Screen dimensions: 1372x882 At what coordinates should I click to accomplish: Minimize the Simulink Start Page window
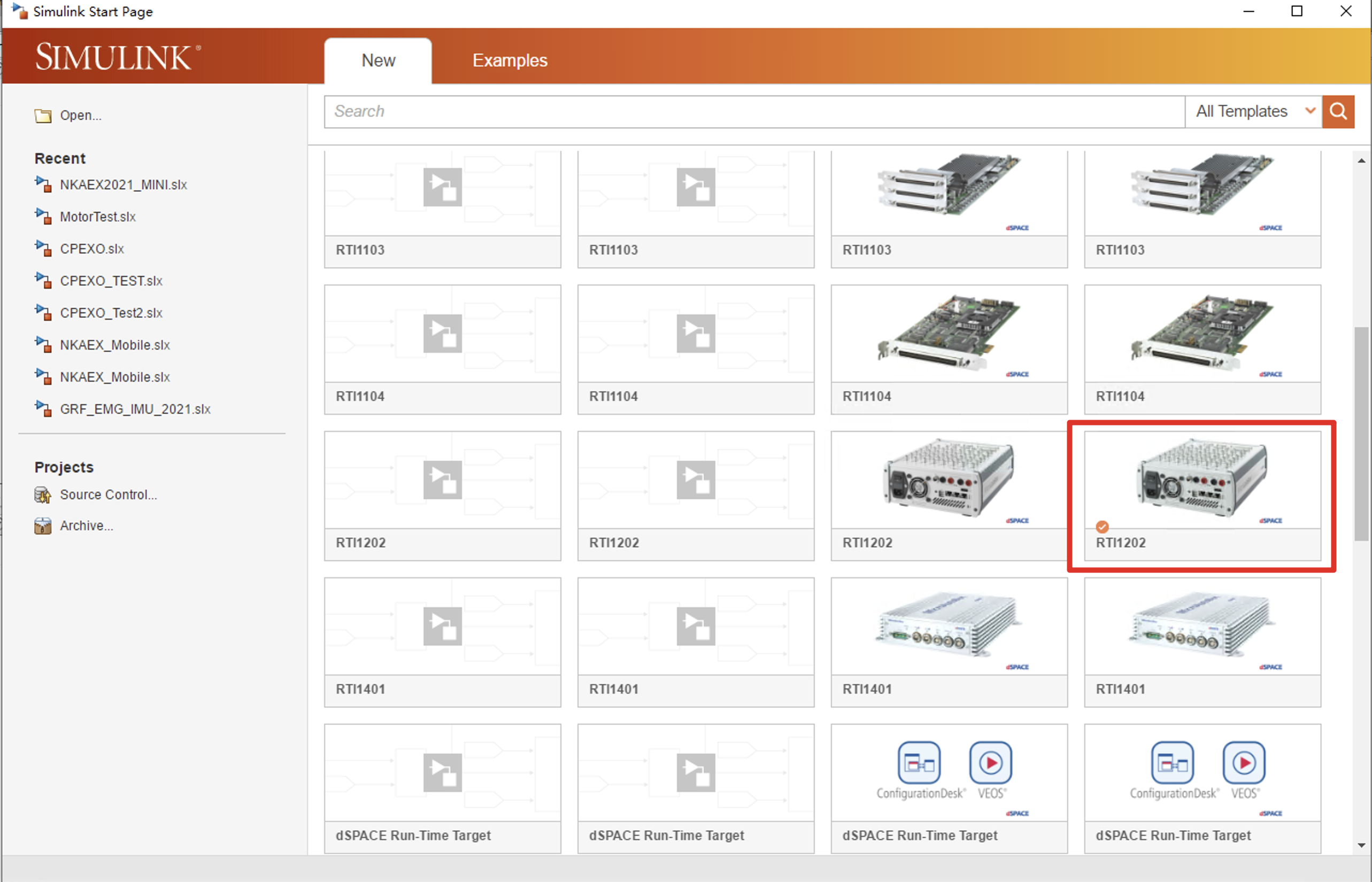pyautogui.click(x=1249, y=11)
